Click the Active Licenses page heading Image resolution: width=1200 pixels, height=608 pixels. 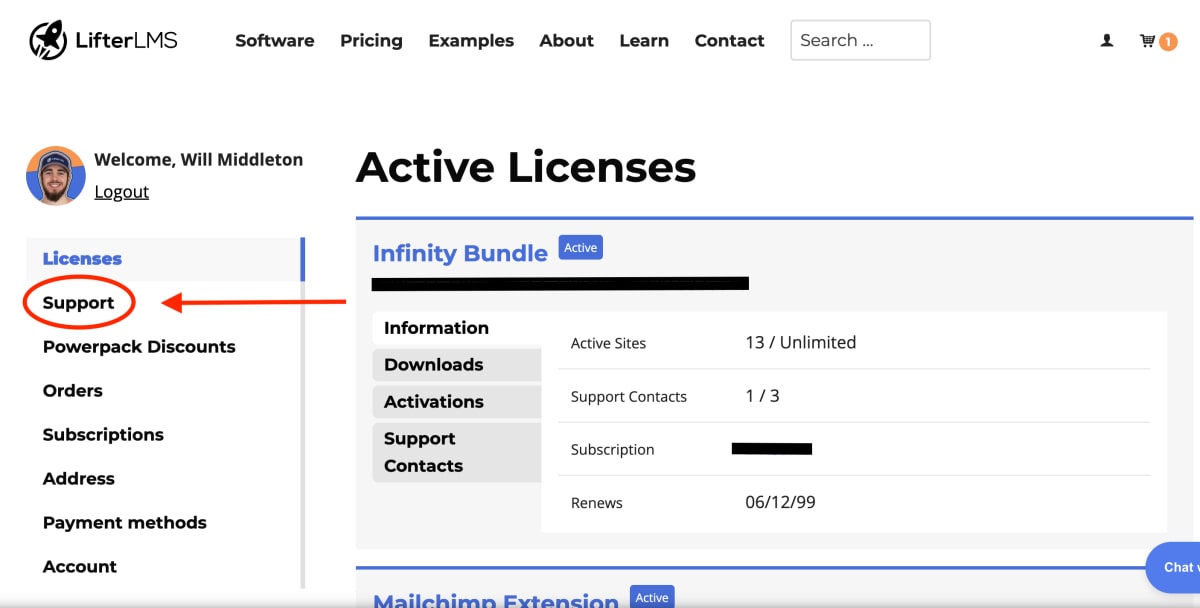click(526, 167)
